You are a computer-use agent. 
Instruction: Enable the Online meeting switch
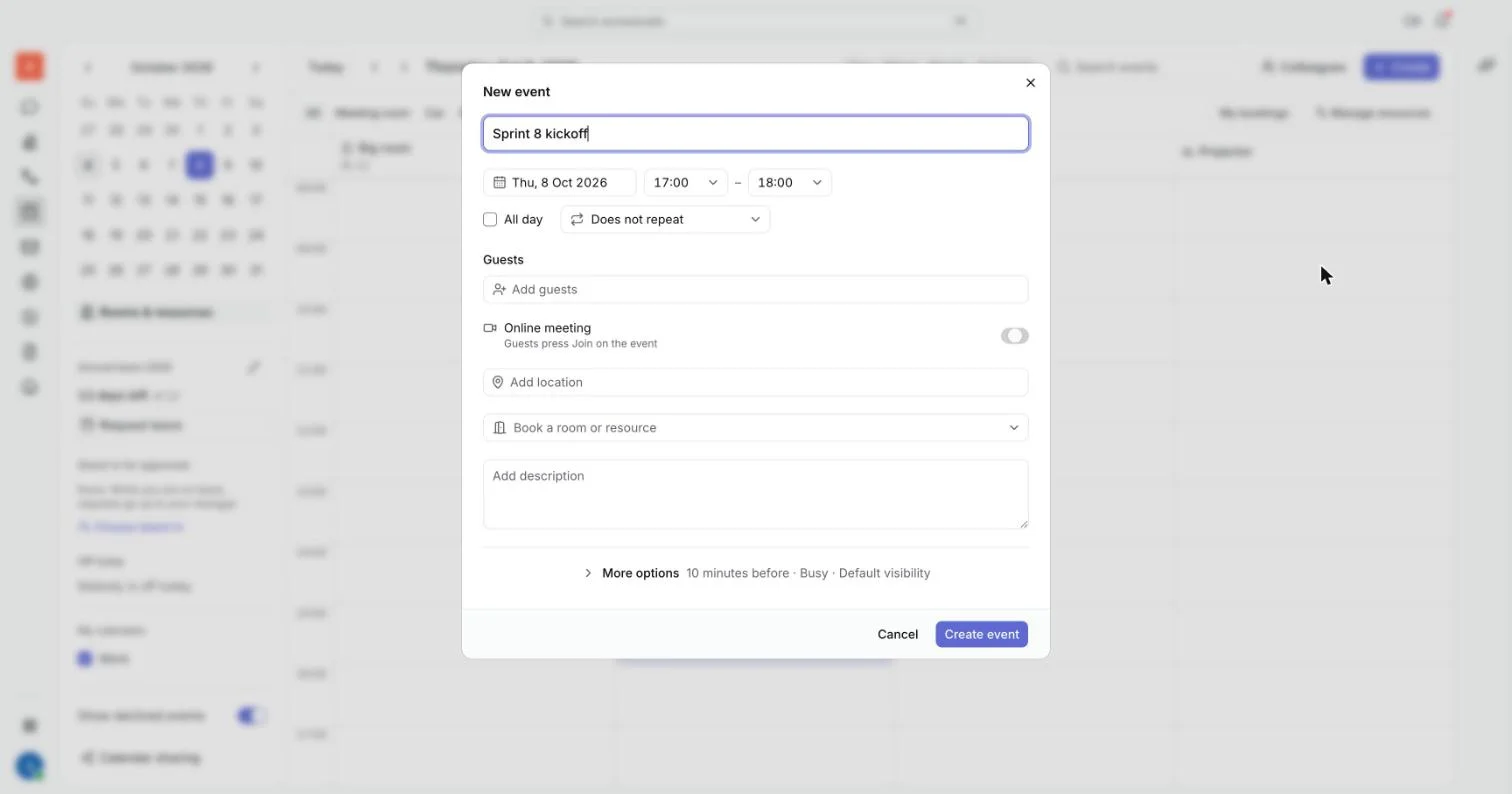pyautogui.click(x=1014, y=336)
